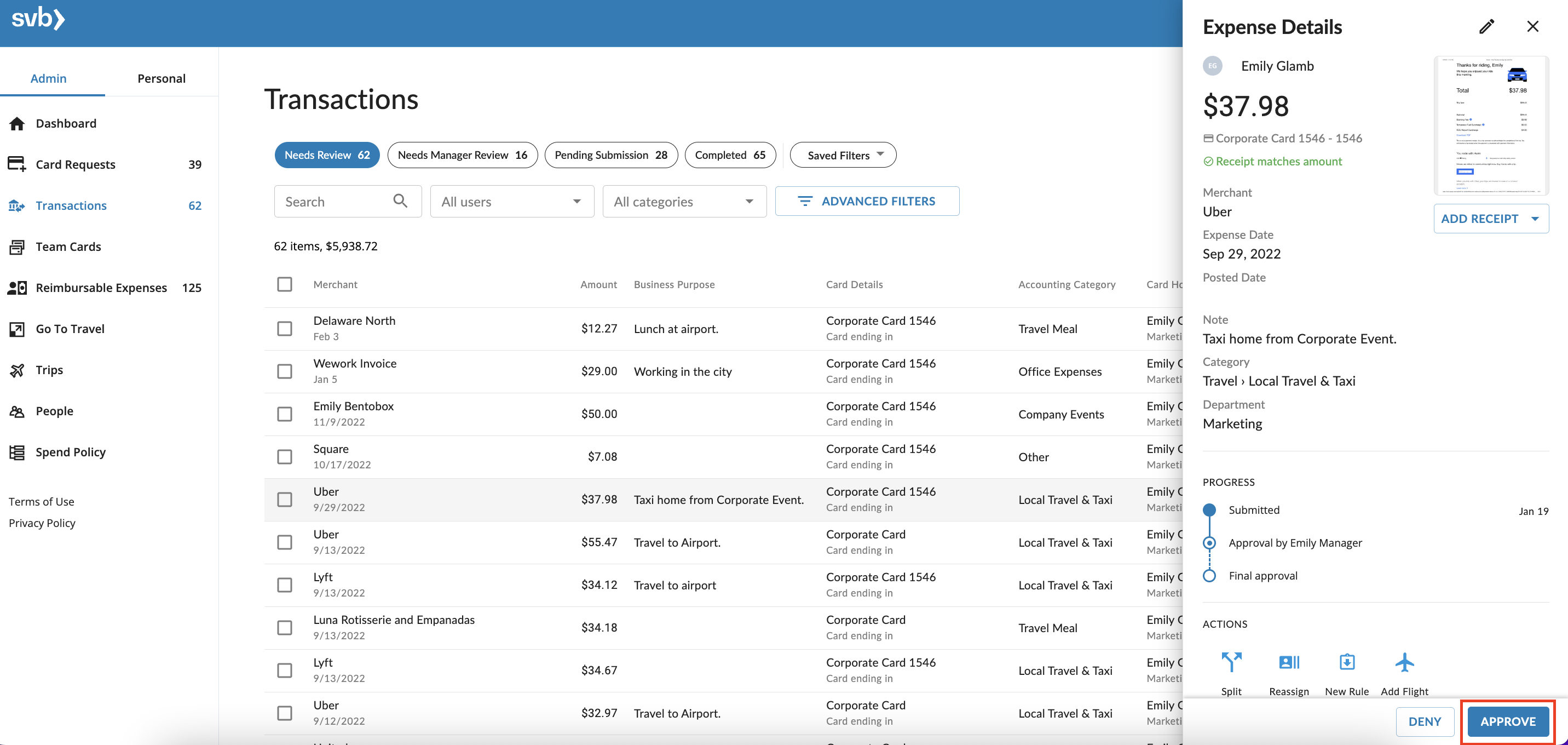Screen dimensions: 1568x745
Task: Select the Needs Review filter tab
Action: point(327,154)
